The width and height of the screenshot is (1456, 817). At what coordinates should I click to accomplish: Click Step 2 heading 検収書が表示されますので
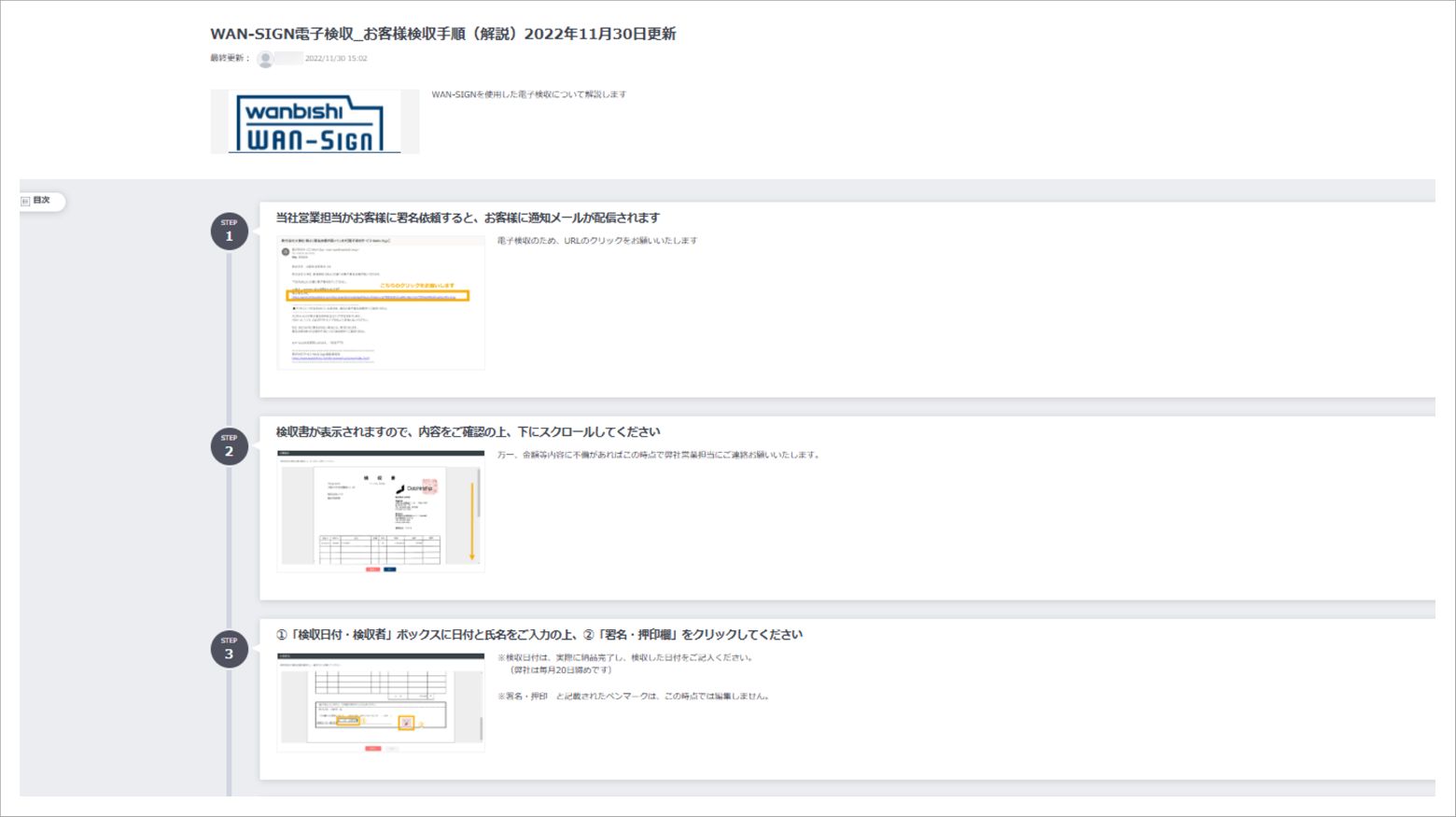pos(468,432)
